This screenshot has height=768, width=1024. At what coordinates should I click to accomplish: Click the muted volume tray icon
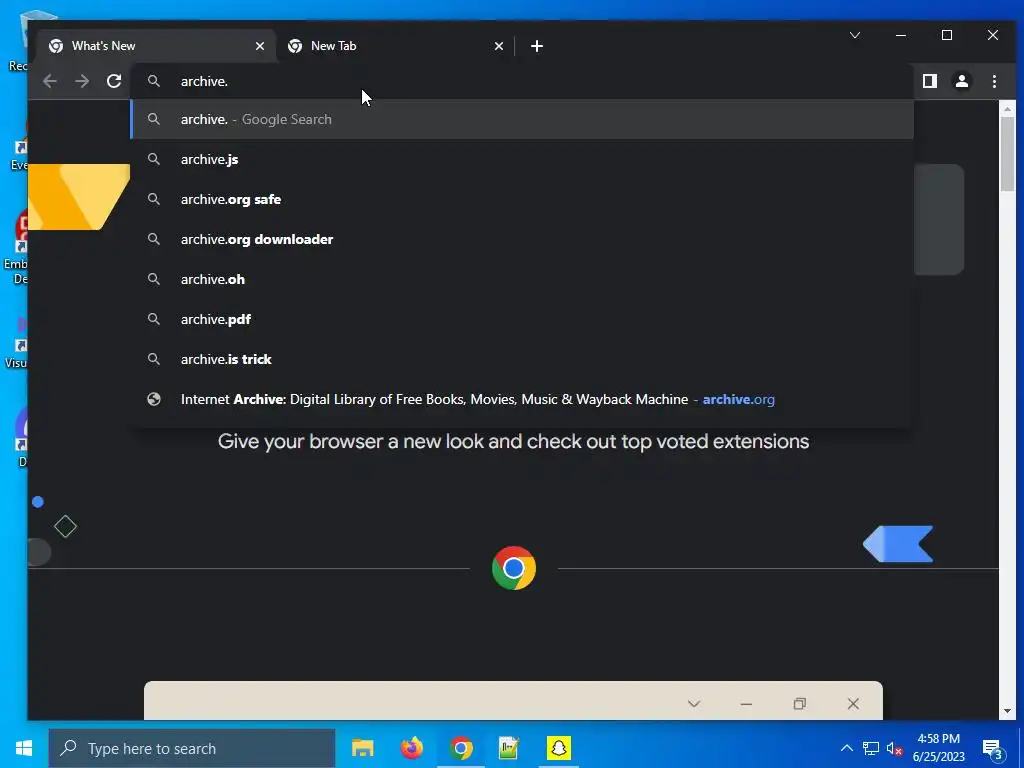point(895,748)
